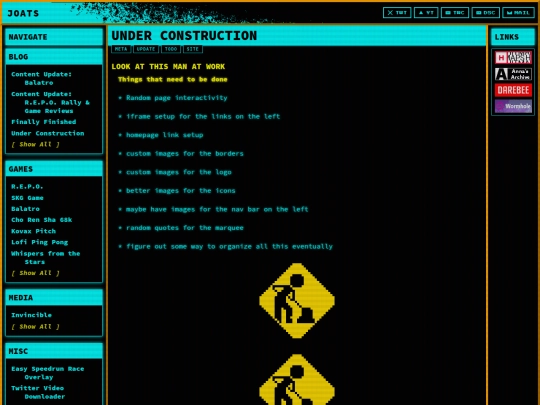540x405 pixels.
Task: Open the R.E.P.O. game page
Action: [27, 186]
